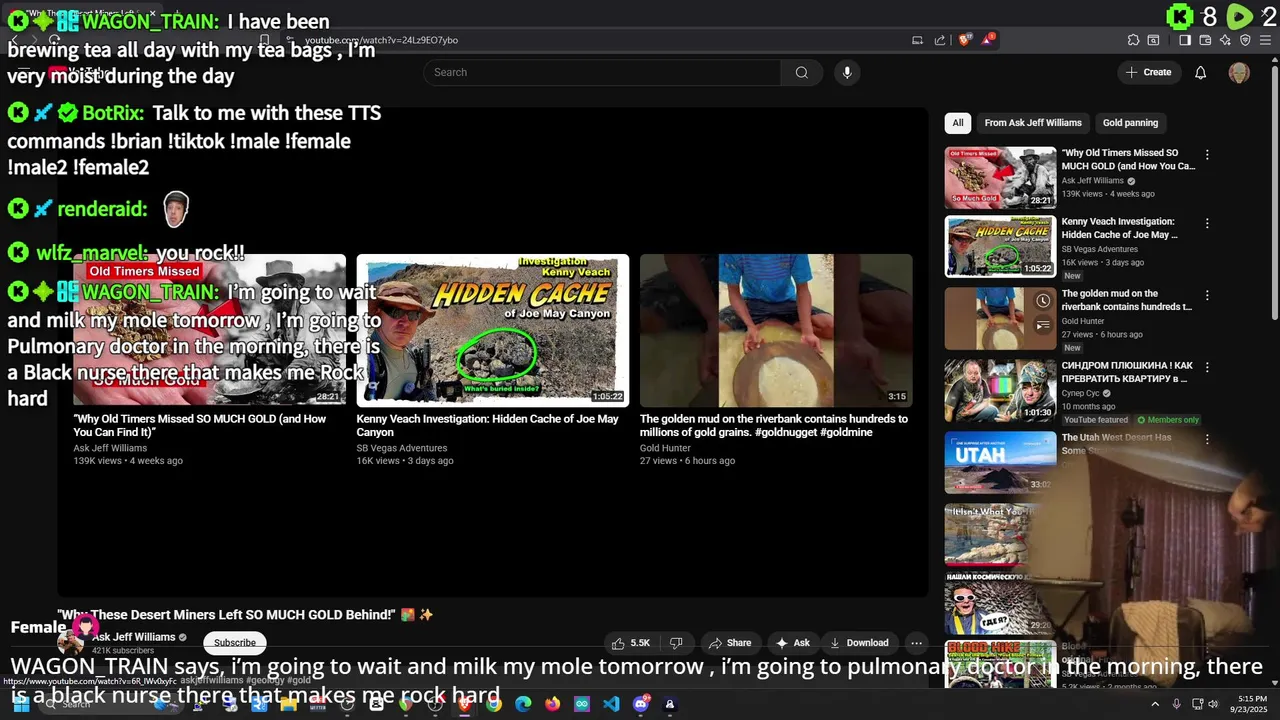The height and width of the screenshot is (720, 1280).
Task: Subscribe to Ask Jeff Williams channel
Action: pyautogui.click(x=235, y=643)
